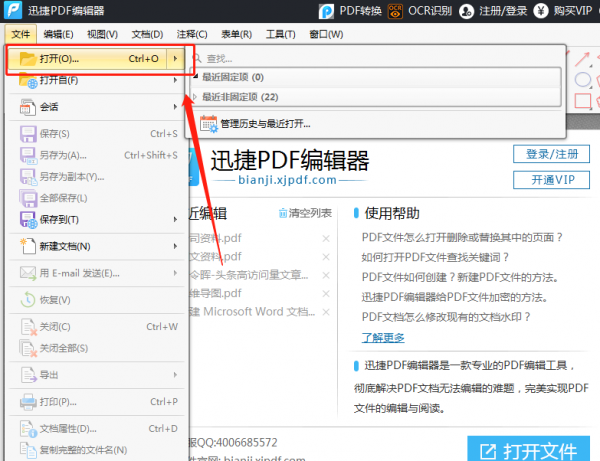Open the 视图(V) menu

point(102,34)
